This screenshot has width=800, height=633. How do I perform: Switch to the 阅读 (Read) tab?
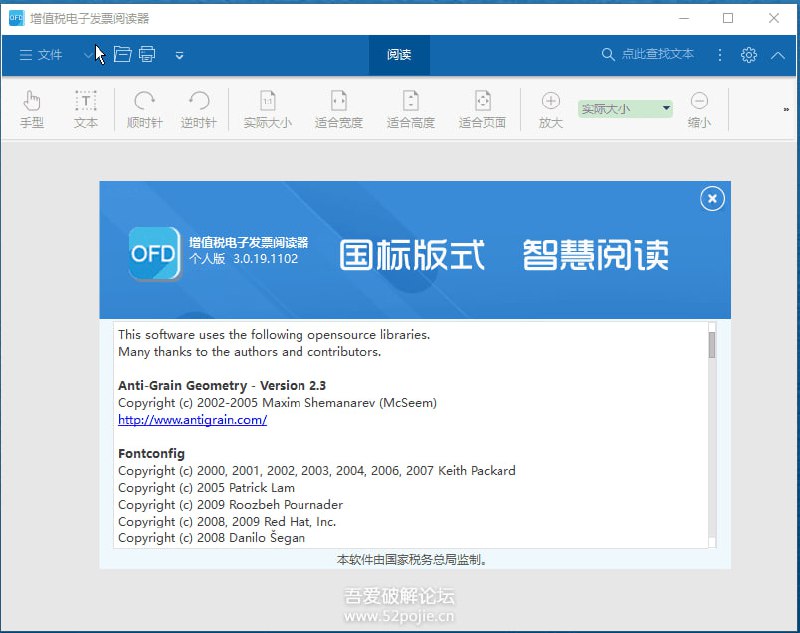tap(399, 56)
